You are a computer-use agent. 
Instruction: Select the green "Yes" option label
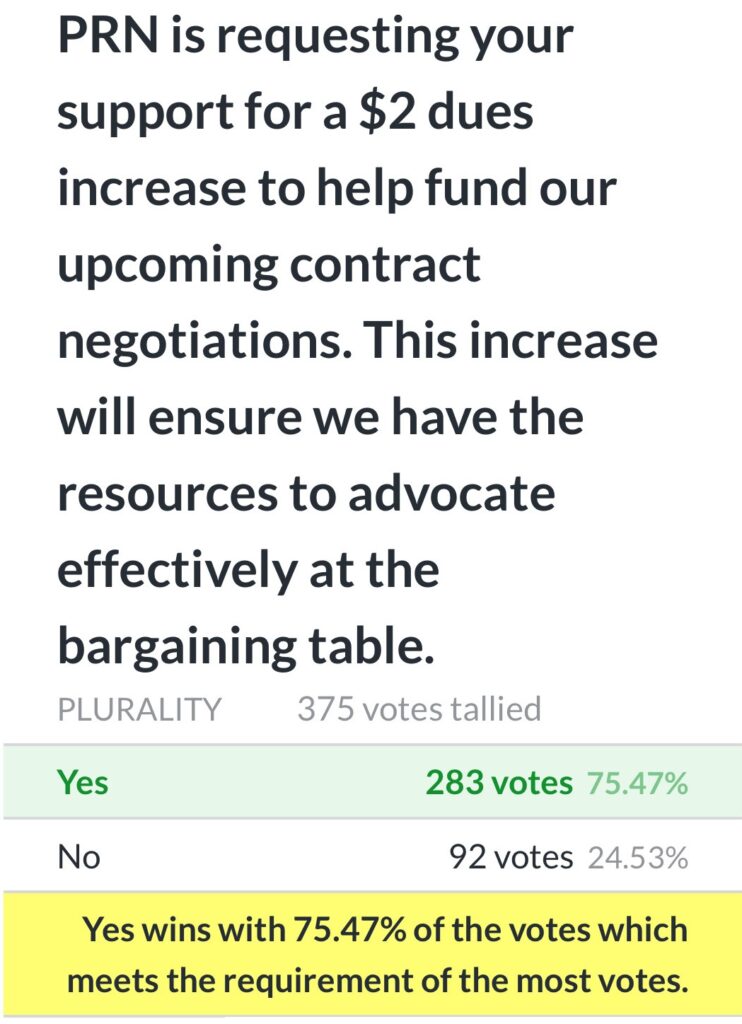click(x=83, y=781)
